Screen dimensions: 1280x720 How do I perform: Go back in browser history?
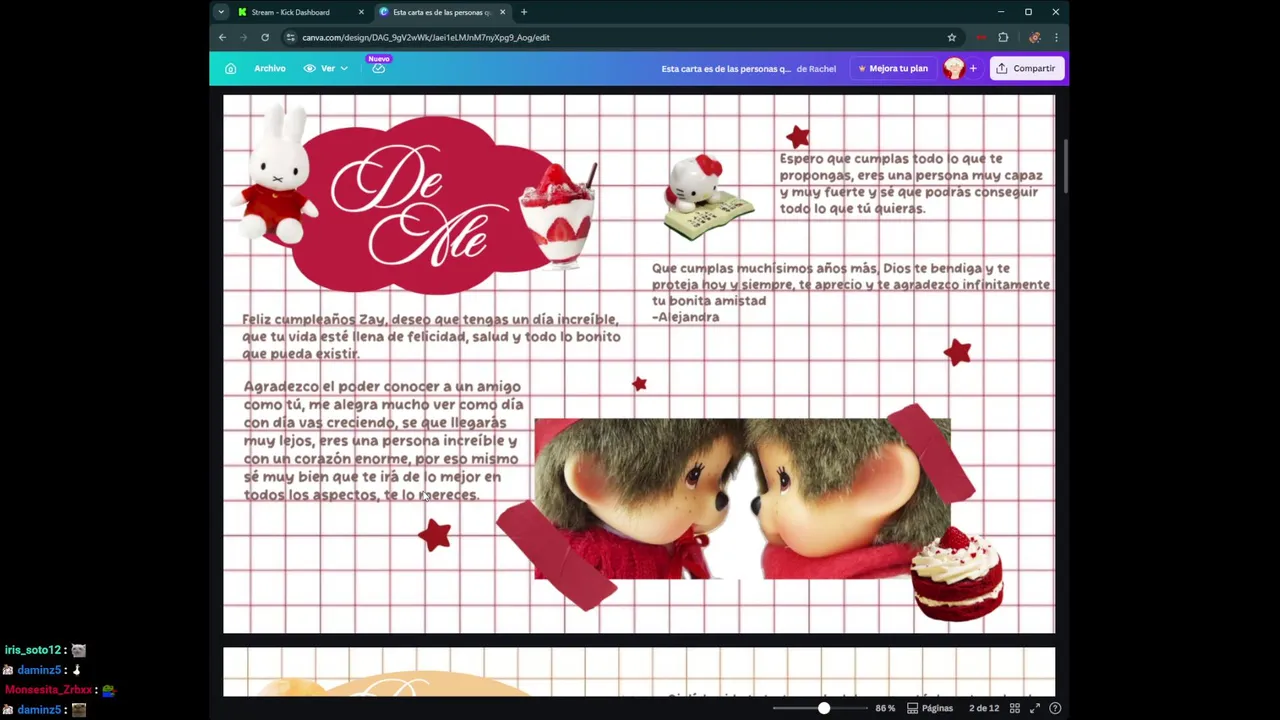coord(223,37)
